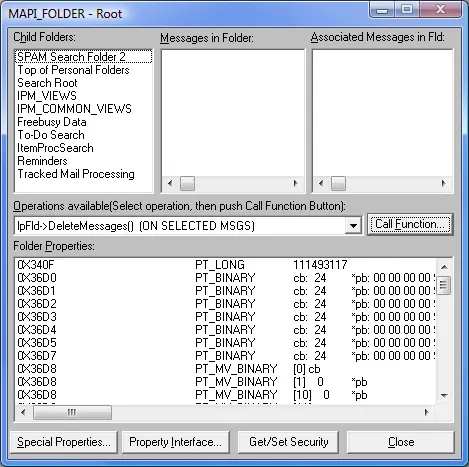Click Get/Set Security button
Image resolution: width=469 pixels, height=467 pixels.
(x=289, y=442)
